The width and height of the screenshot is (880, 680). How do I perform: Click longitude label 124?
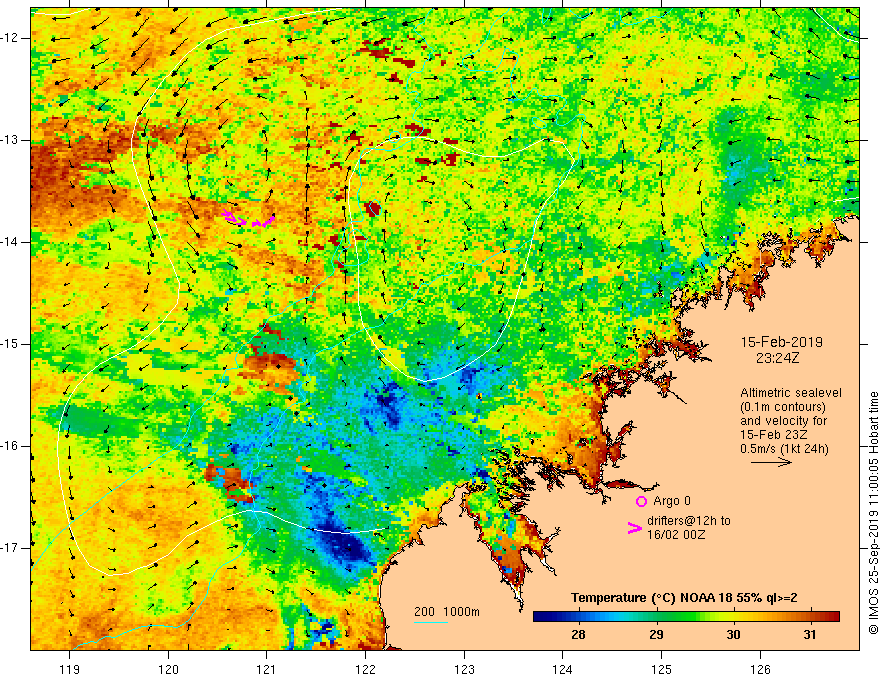(562, 669)
